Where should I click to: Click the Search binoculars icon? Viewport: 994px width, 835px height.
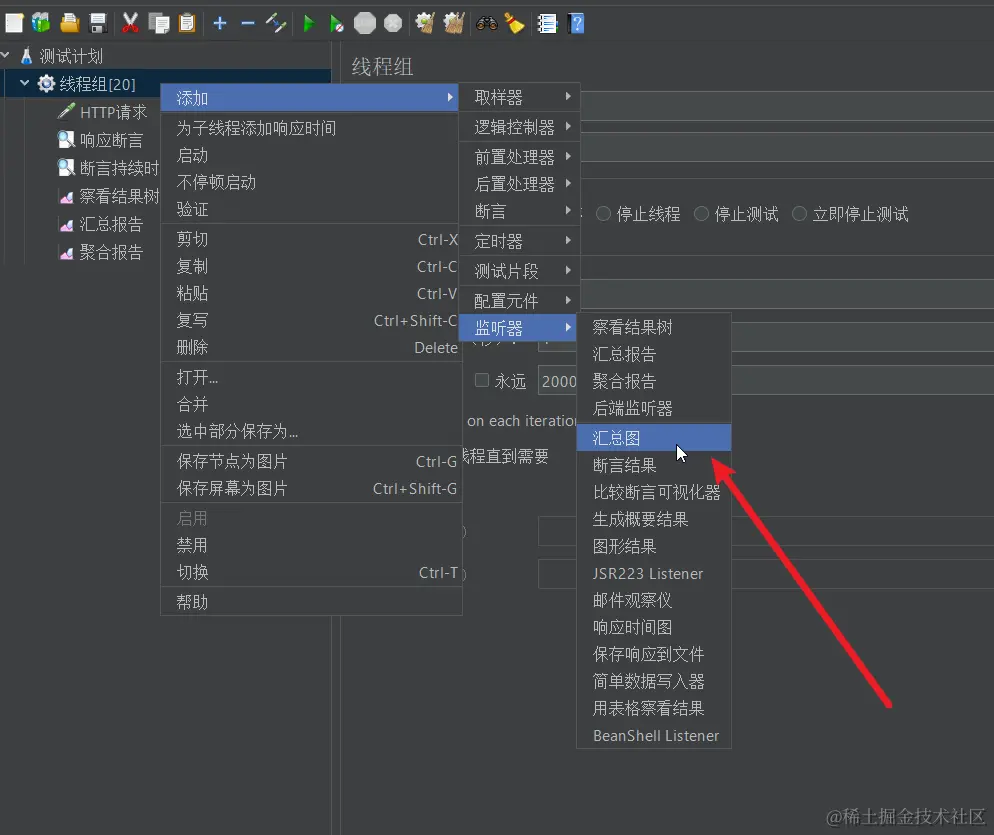tap(486, 23)
